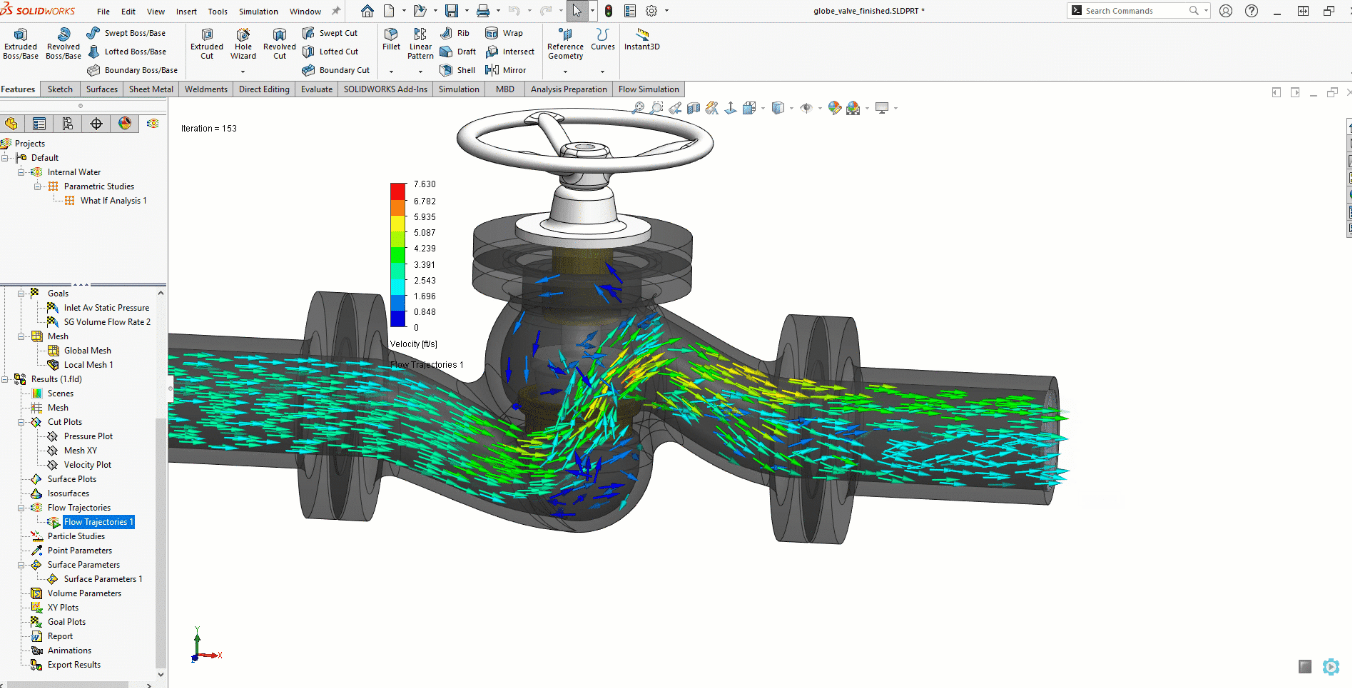Collapse the Default configuration node

(x=5, y=158)
